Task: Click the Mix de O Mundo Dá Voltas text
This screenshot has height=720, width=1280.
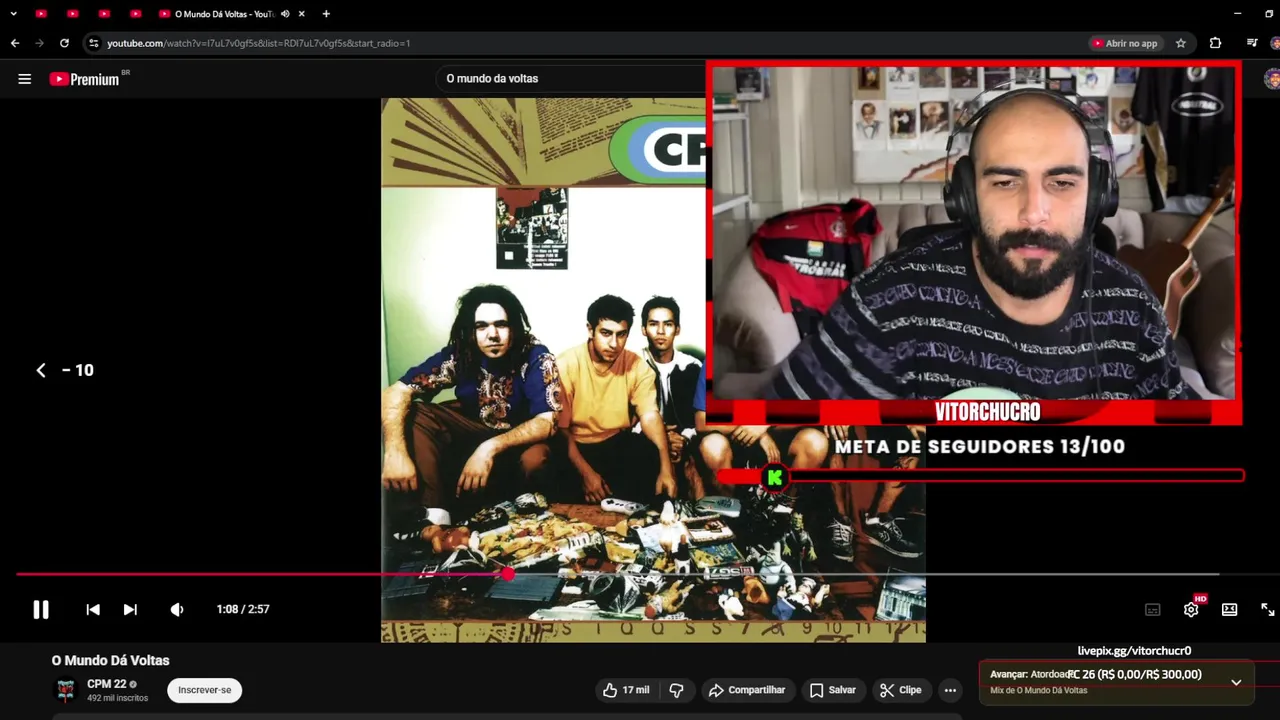Action: click(1038, 691)
